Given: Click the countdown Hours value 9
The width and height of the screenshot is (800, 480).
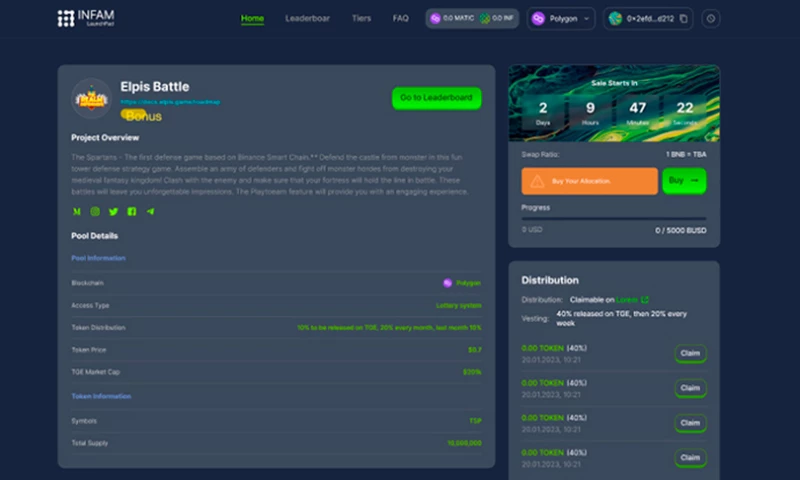Looking at the screenshot, I should tap(590, 108).
